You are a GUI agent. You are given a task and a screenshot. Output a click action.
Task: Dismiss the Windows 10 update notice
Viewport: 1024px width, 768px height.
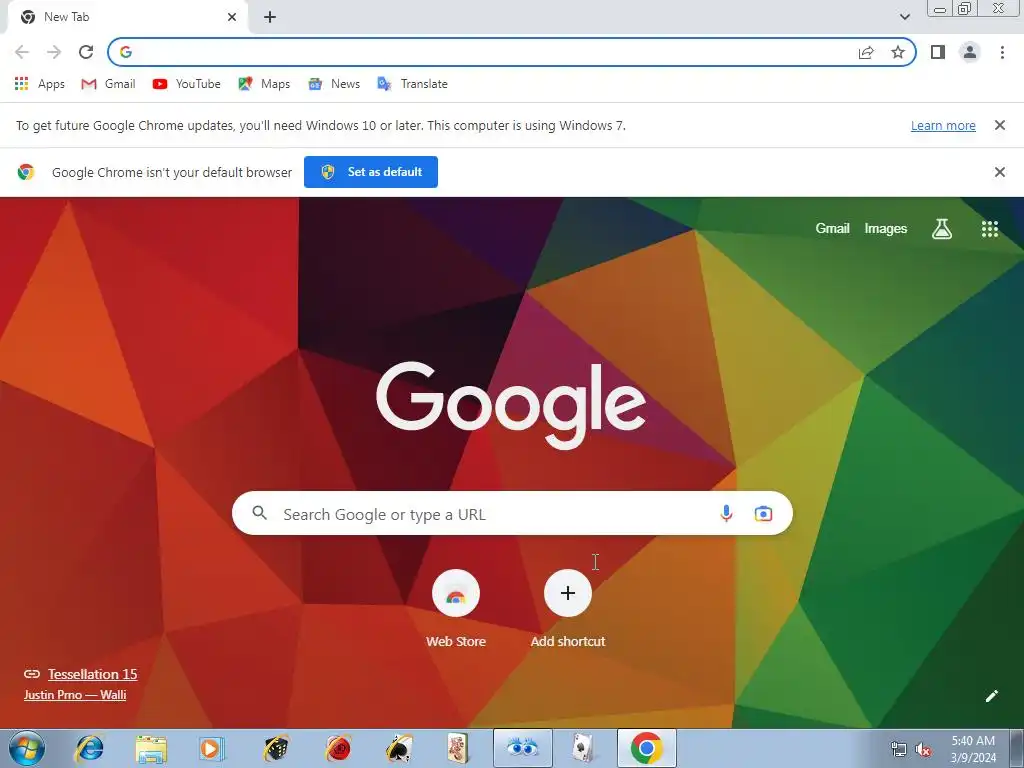click(999, 125)
